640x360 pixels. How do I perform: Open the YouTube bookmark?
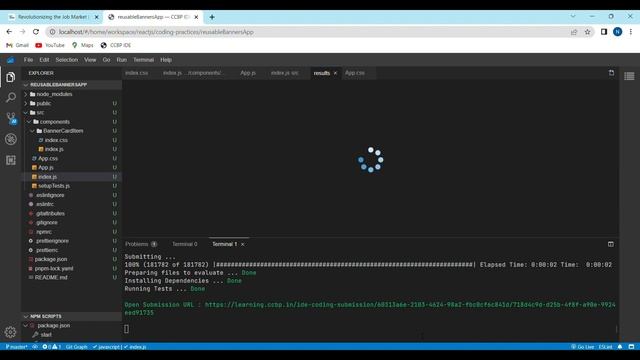point(50,45)
